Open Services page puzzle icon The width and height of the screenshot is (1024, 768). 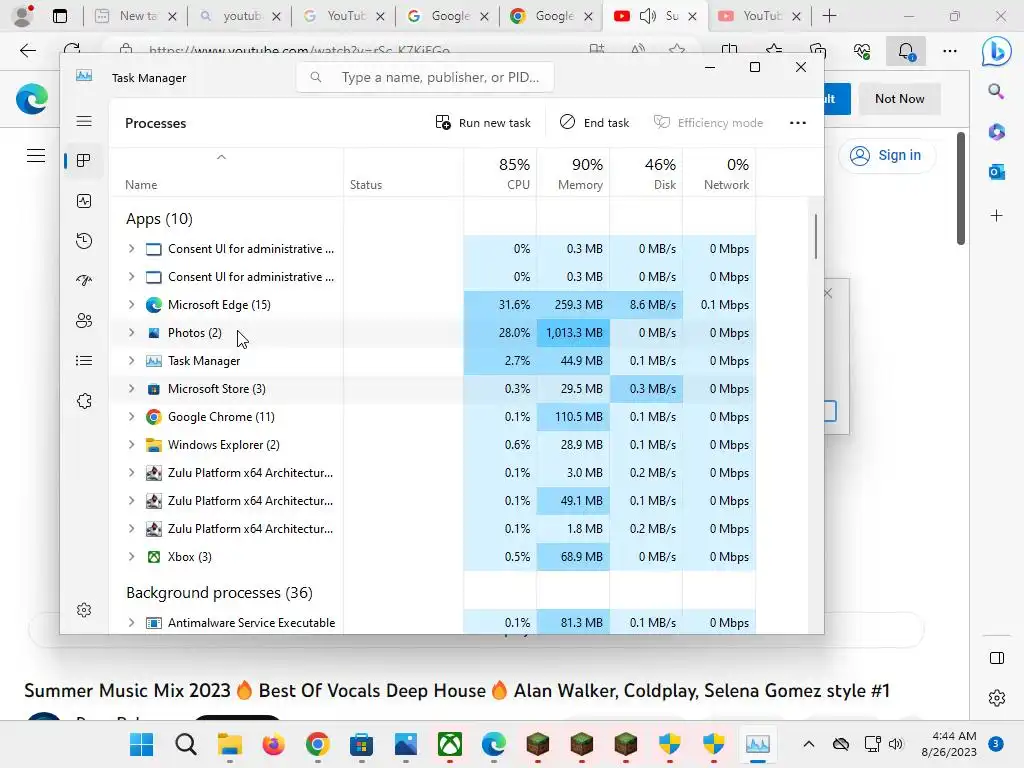point(84,401)
